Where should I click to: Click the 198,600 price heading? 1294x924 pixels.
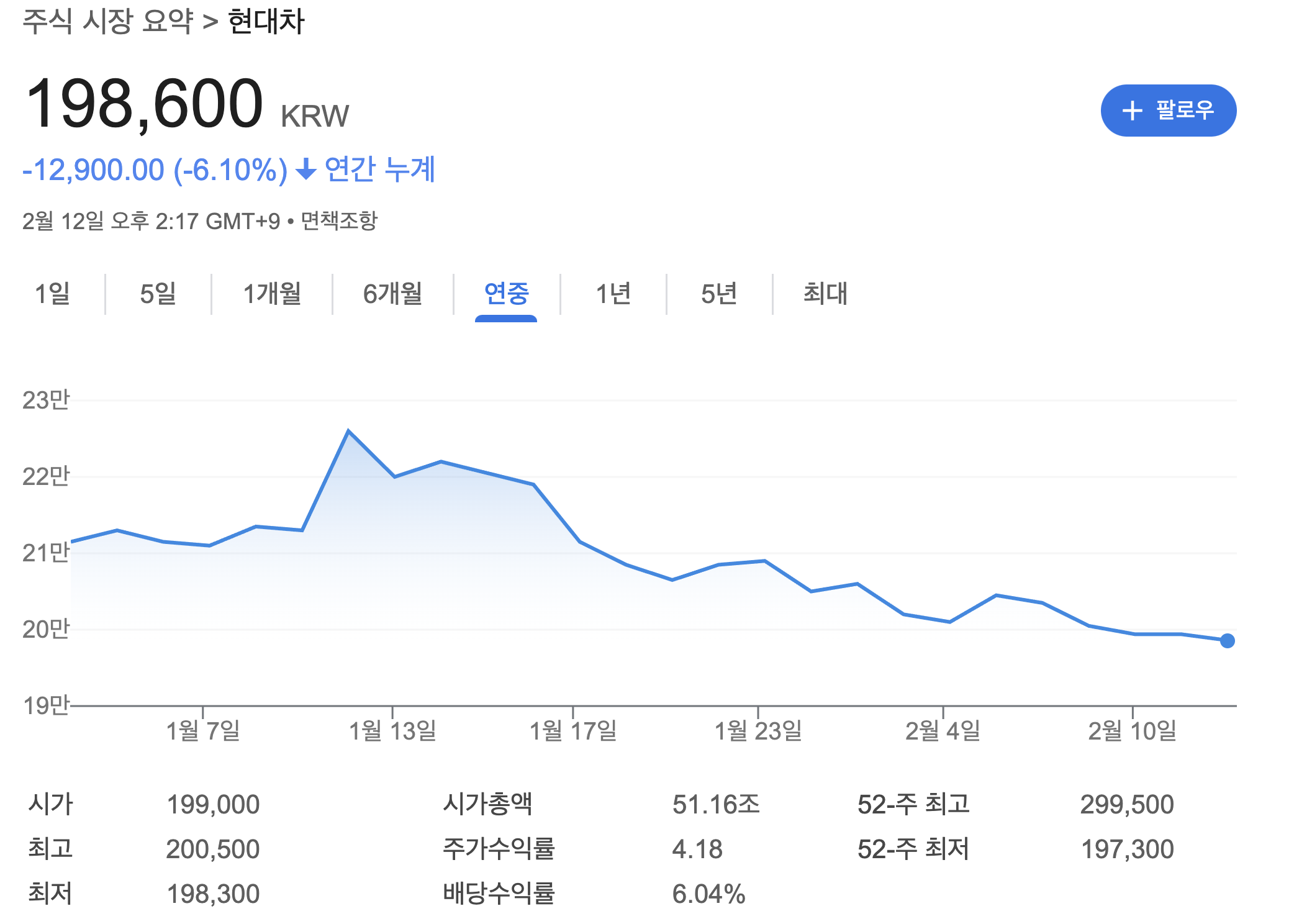click(144, 104)
